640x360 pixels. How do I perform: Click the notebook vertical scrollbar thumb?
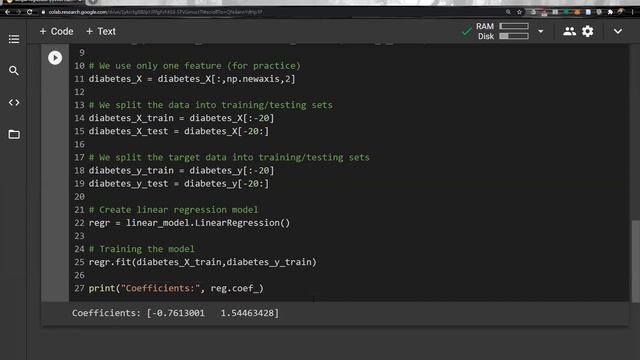tap(636, 261)
